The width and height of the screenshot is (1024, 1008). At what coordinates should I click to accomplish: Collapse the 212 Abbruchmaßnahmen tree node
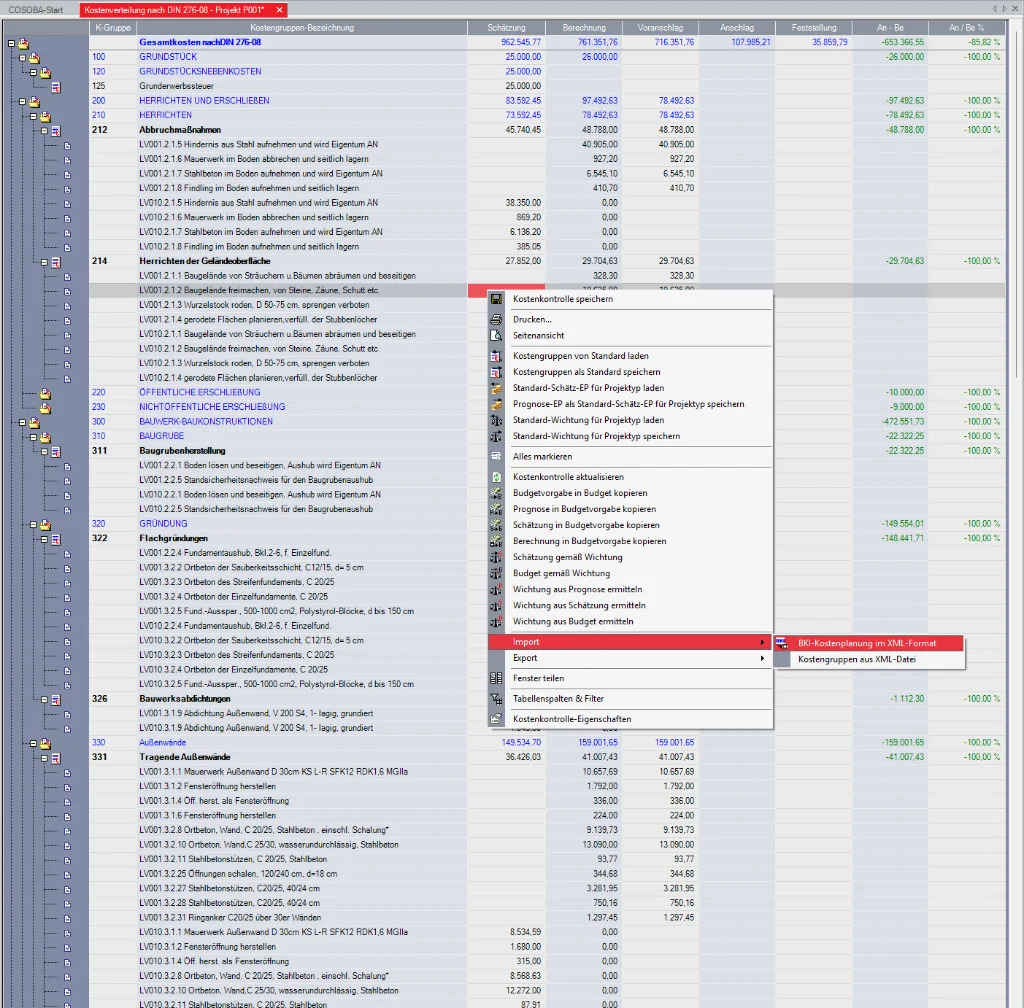(x=44, y=130)
